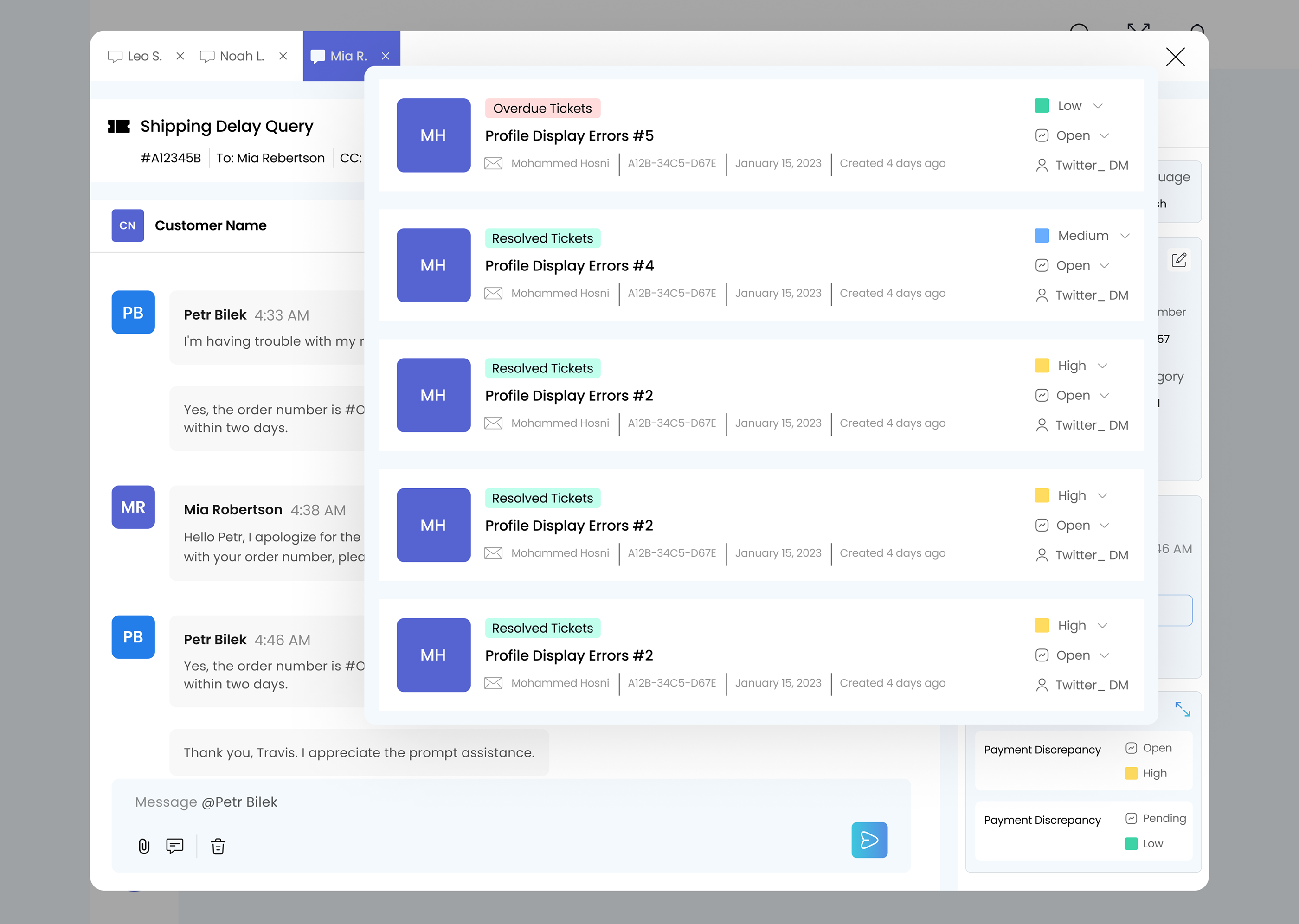Open the comment icon in the message toolbar

(x=175, y=847)
